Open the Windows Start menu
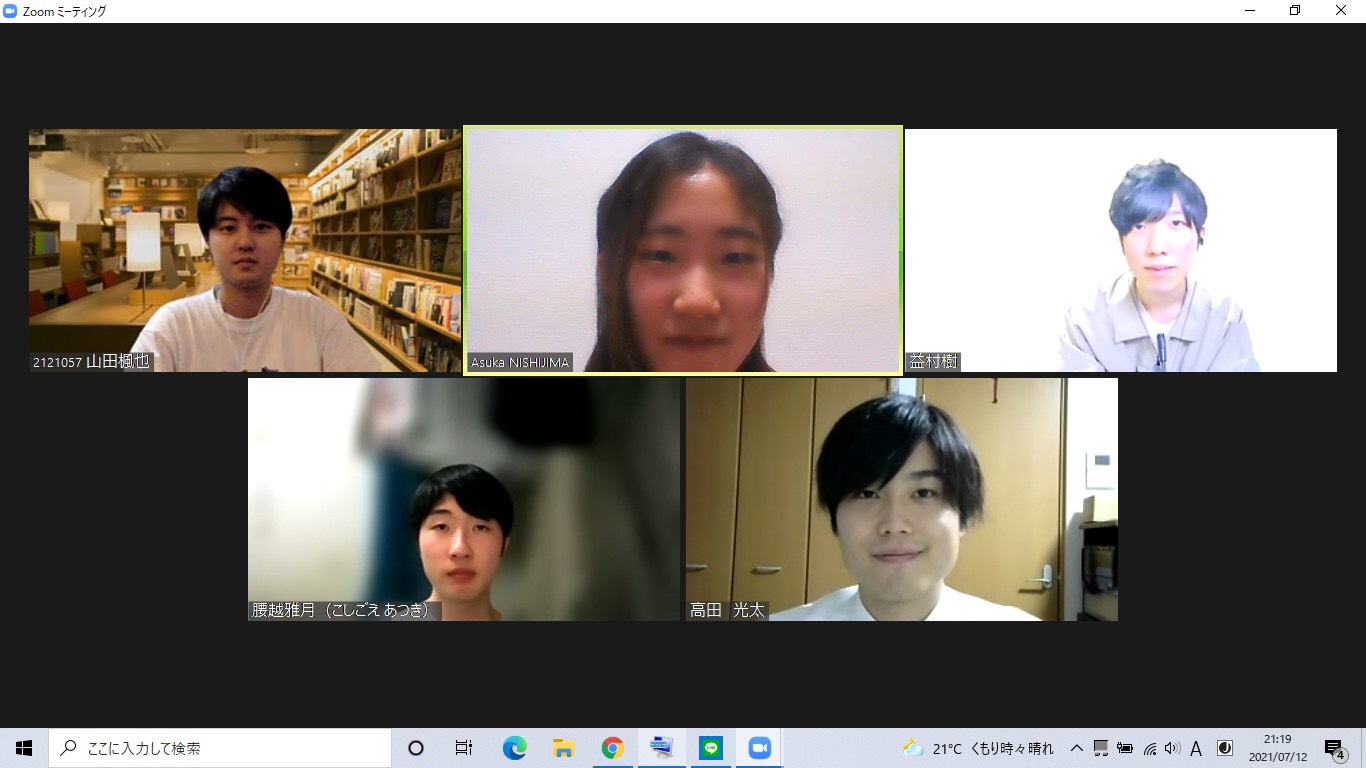Viewport: 1366px width, 768px height. [x=24, y=748]
